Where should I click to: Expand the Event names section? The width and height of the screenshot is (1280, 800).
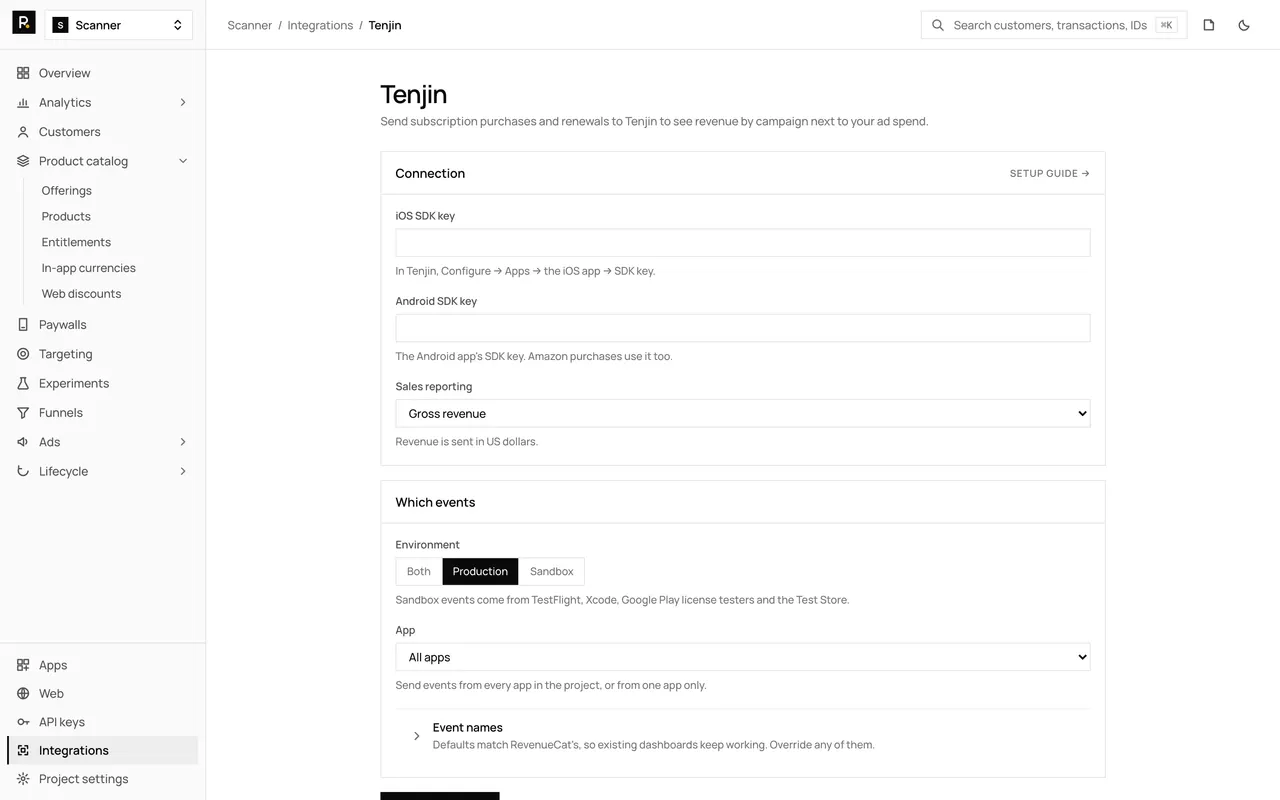[743, 736]
